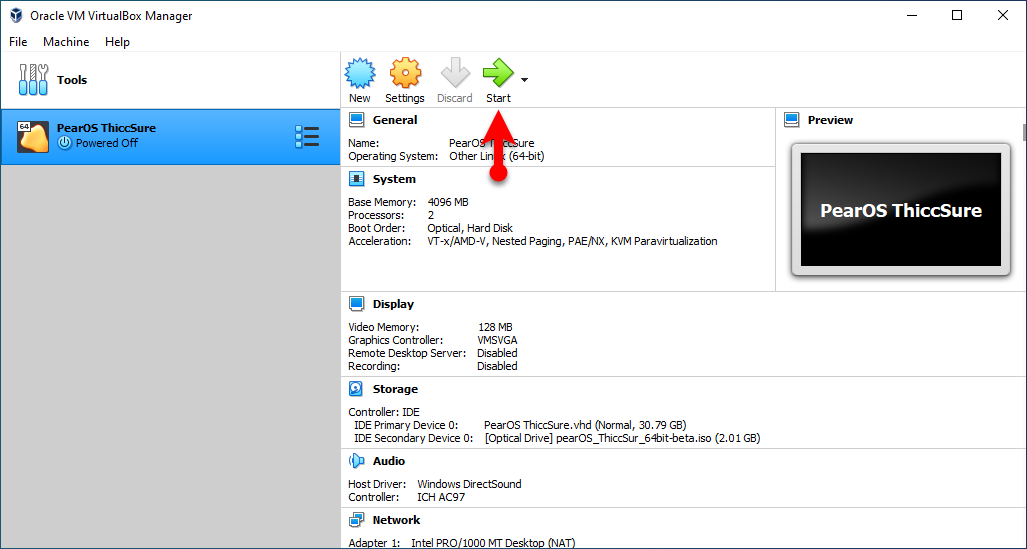Open the Audio settings heading link
Screen dimensions: 1027x549
coord(389,461)
